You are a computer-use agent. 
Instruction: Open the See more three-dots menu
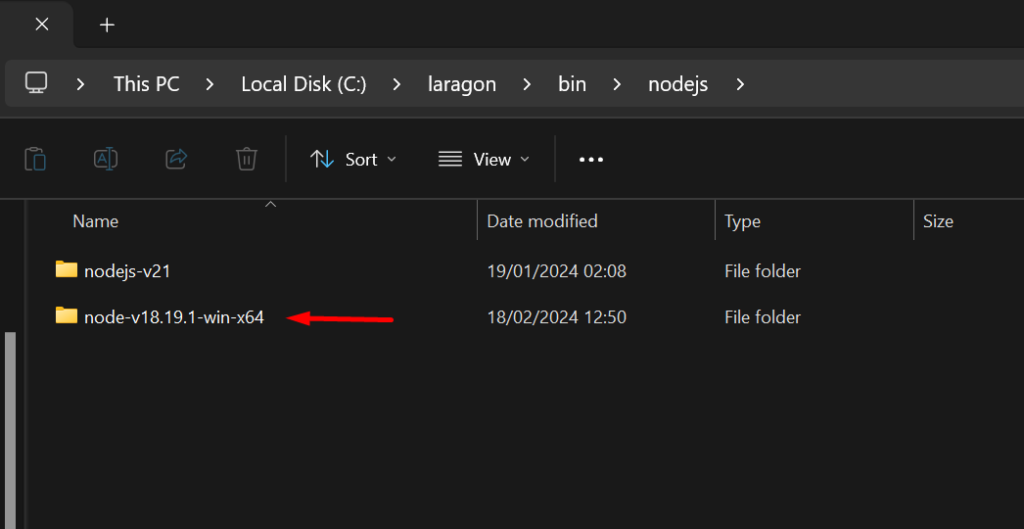[x=591, y=159]
